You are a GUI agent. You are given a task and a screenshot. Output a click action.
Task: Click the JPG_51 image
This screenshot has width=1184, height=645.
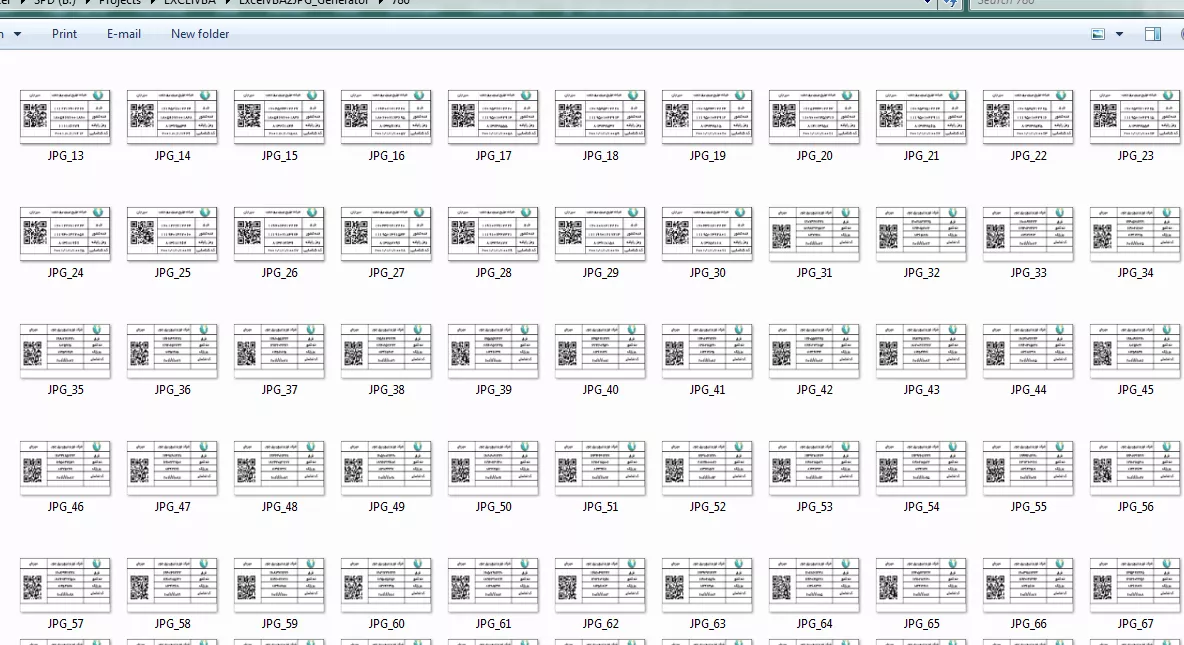click(600, 468)
